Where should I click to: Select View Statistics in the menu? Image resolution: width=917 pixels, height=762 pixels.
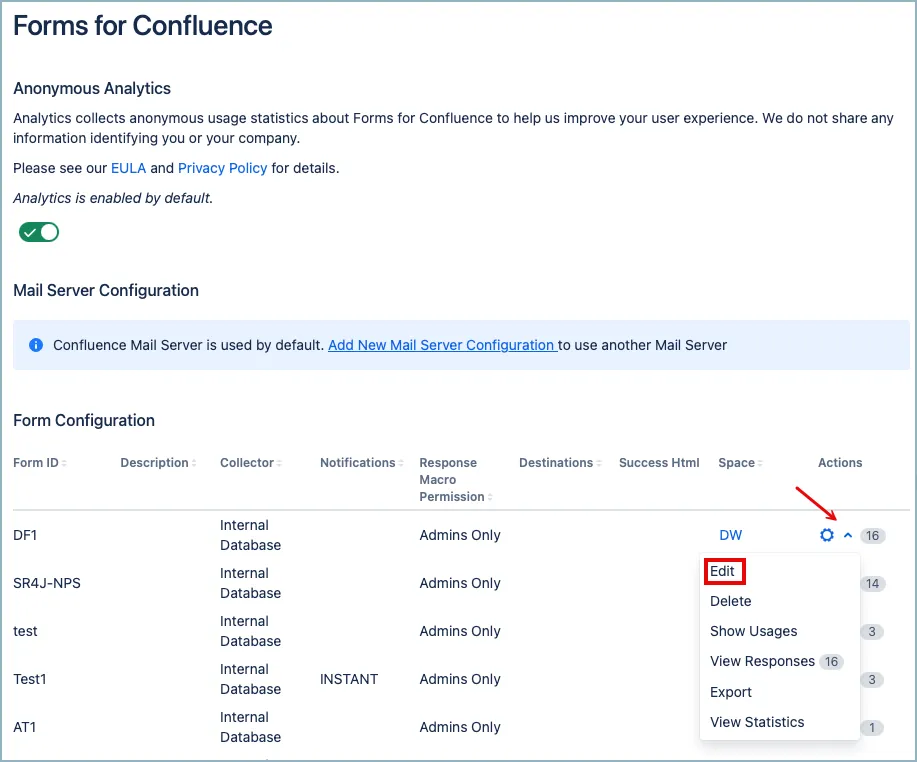point(757,722)
